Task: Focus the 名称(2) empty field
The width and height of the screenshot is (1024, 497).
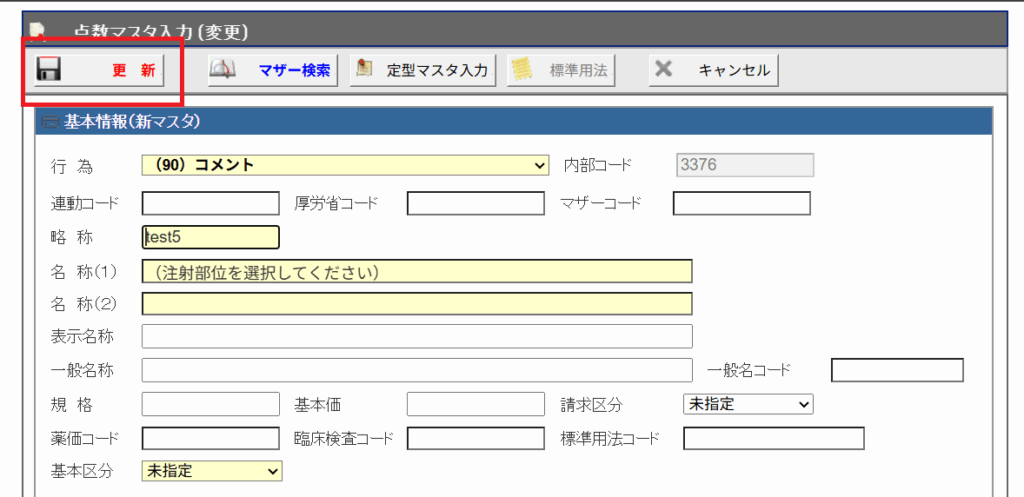Action: tap(417, 304)
